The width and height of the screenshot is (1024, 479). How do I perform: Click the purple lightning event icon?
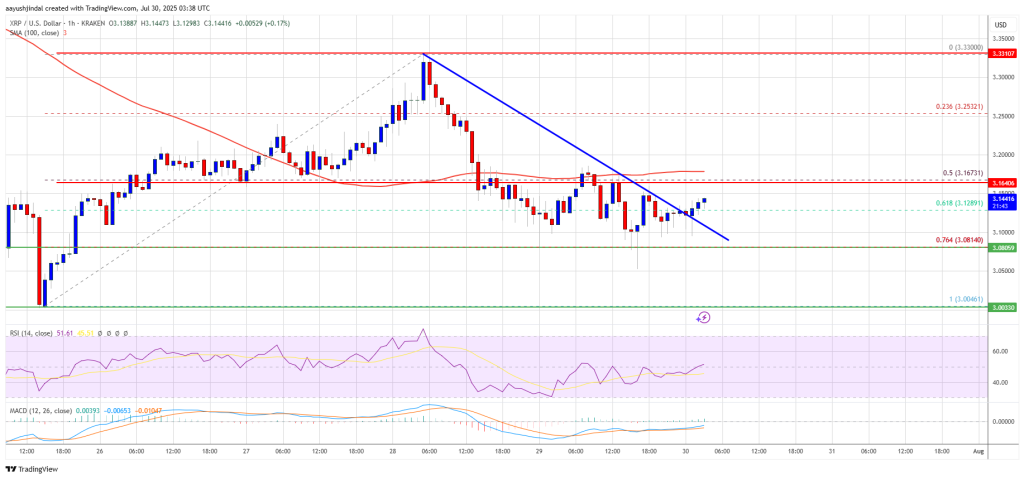[703, 318]
